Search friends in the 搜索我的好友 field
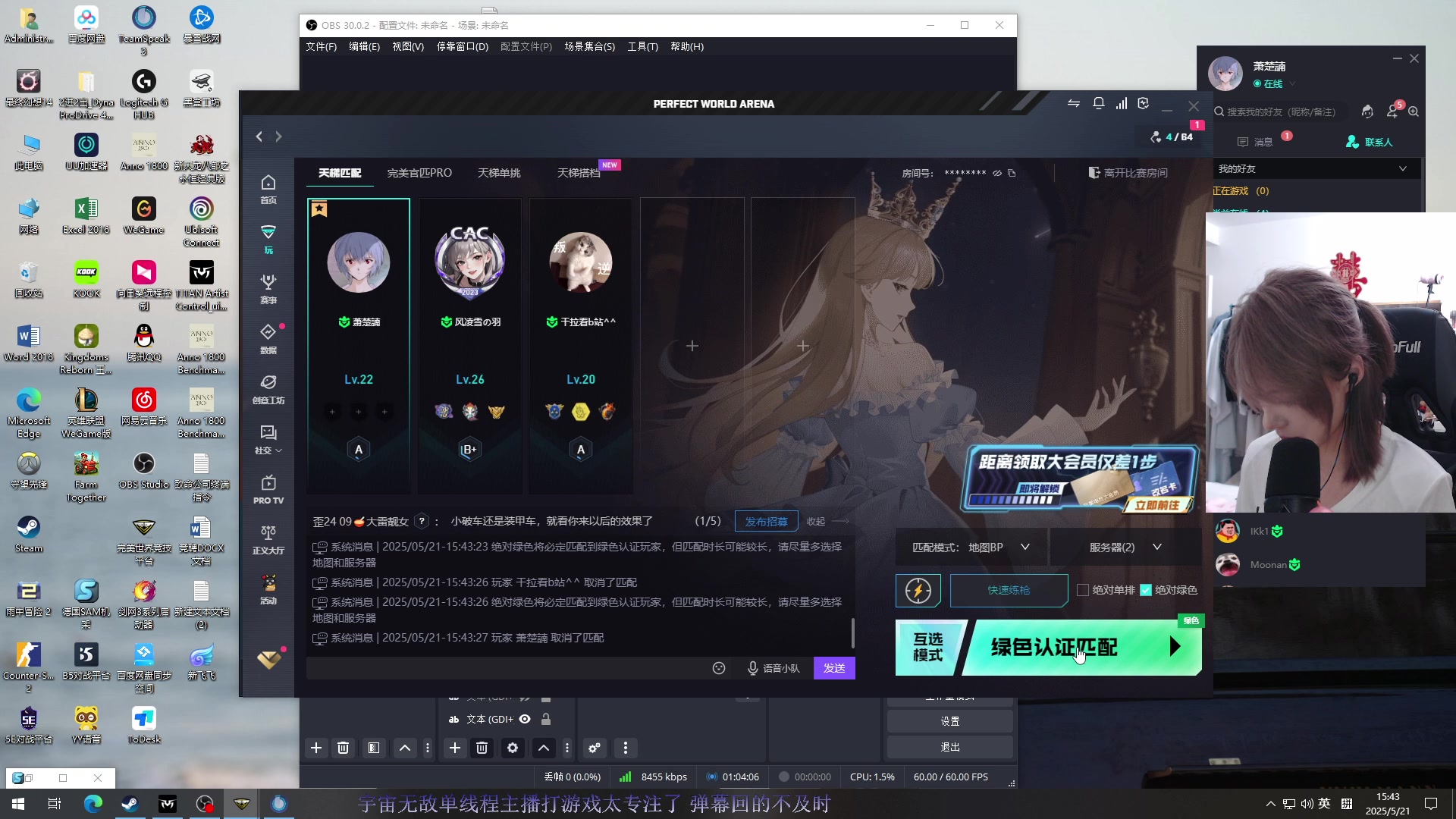1456x819 pixels. coord(1282,111)
